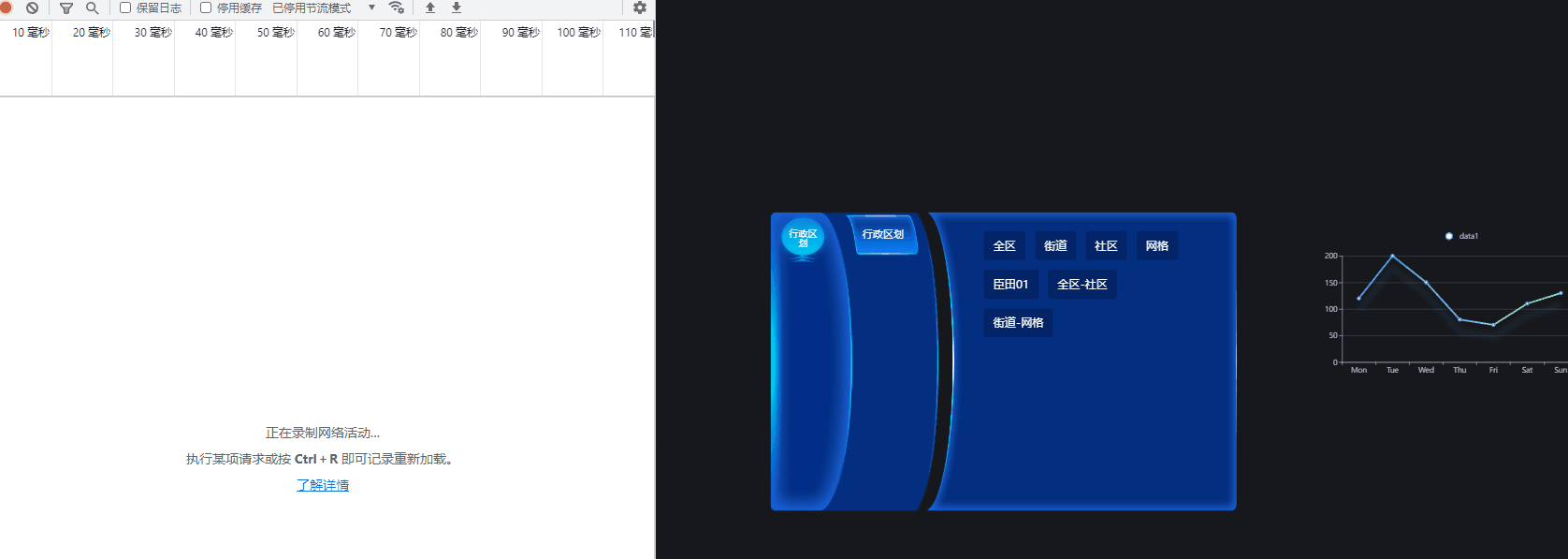1568x559 pixels.
Task: Choose the 街道 option
Action: click(x=1055, y=245)
